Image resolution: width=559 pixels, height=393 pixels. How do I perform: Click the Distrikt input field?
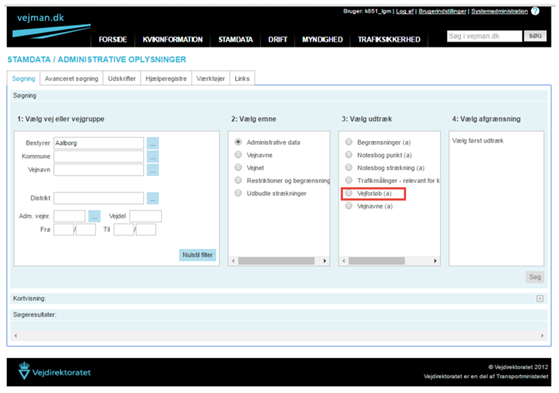click(98, 198)
